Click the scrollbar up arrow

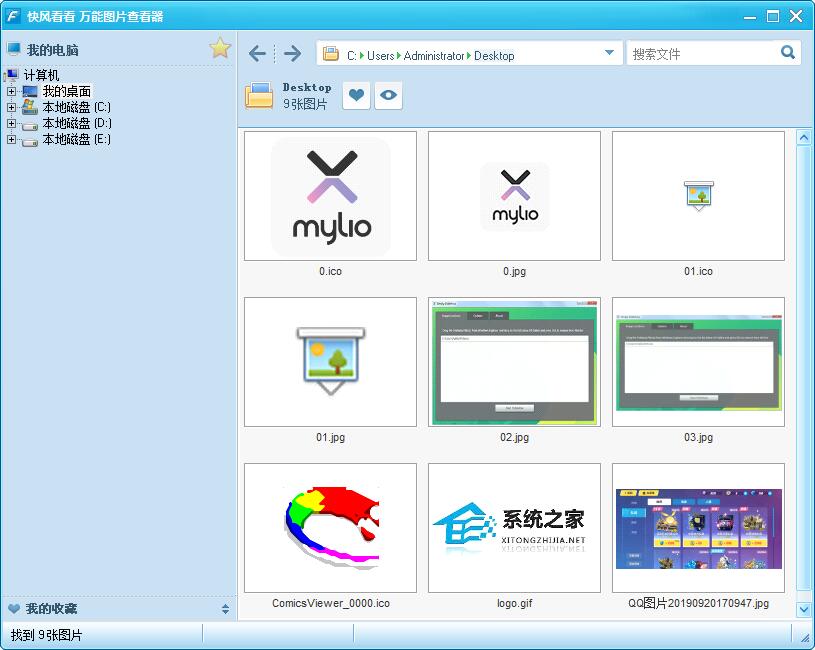coord(804,138)
